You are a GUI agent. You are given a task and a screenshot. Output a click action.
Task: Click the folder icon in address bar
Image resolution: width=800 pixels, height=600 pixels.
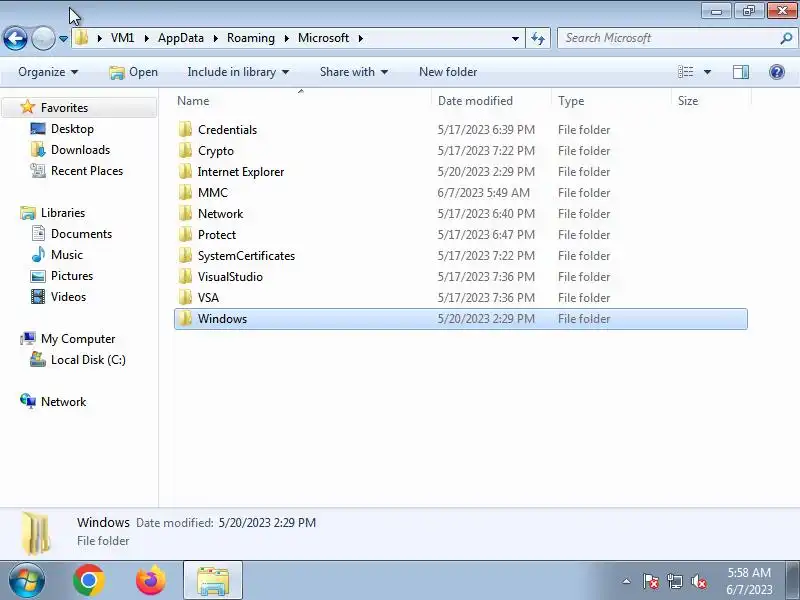pos(81,38)
